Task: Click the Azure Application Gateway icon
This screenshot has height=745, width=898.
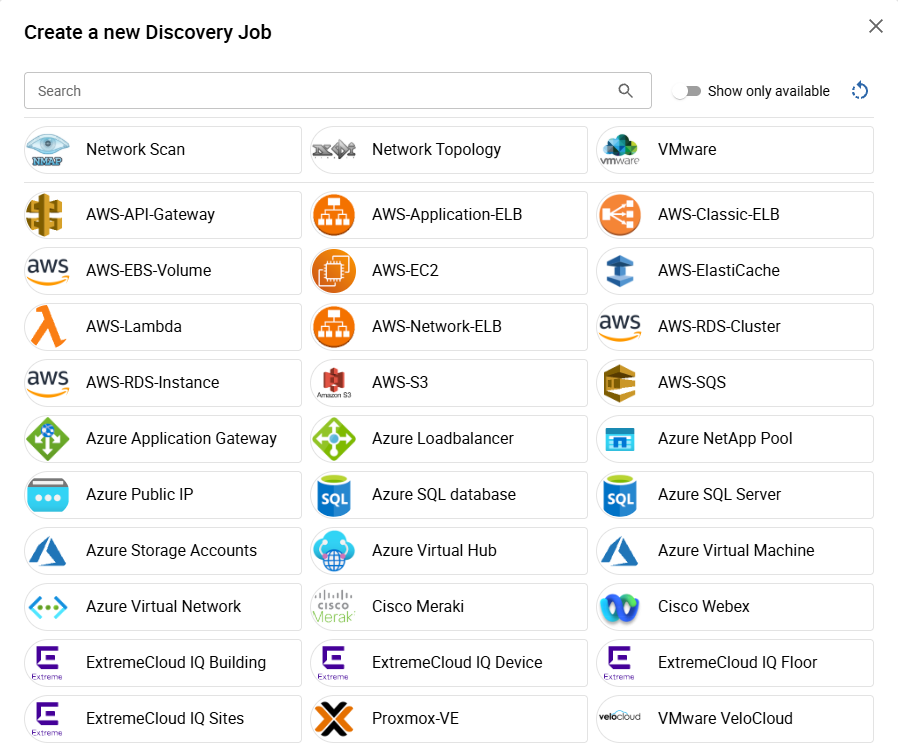Action: pos(48,439)
